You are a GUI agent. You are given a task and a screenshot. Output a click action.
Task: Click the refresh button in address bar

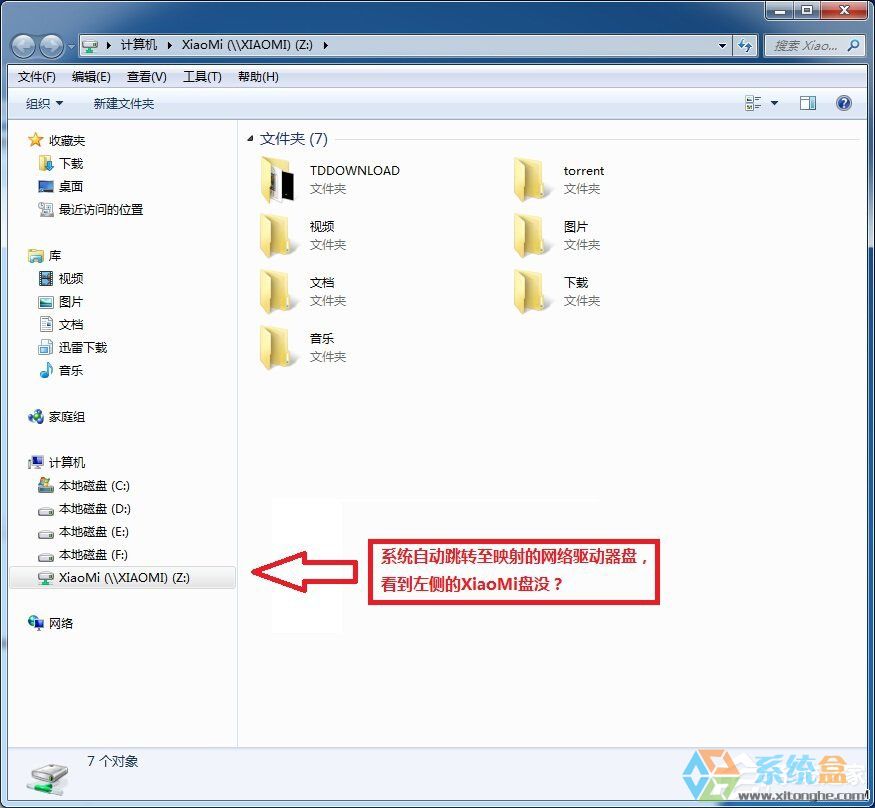click(745, 46)
